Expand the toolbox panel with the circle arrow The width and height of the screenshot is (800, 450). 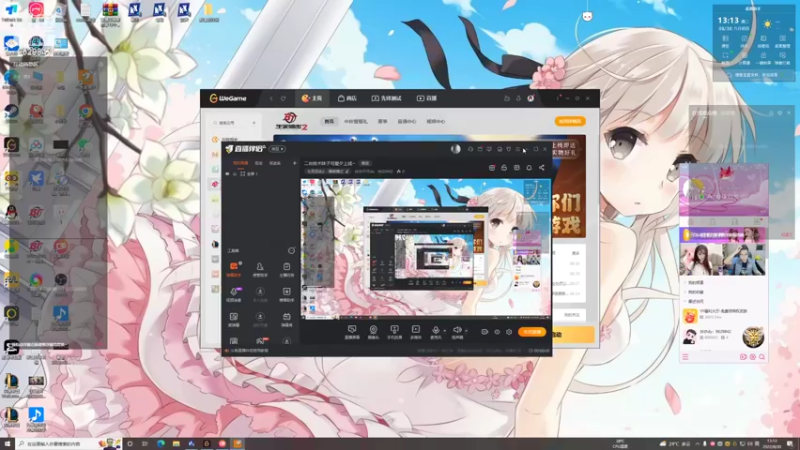pos(291,251)
